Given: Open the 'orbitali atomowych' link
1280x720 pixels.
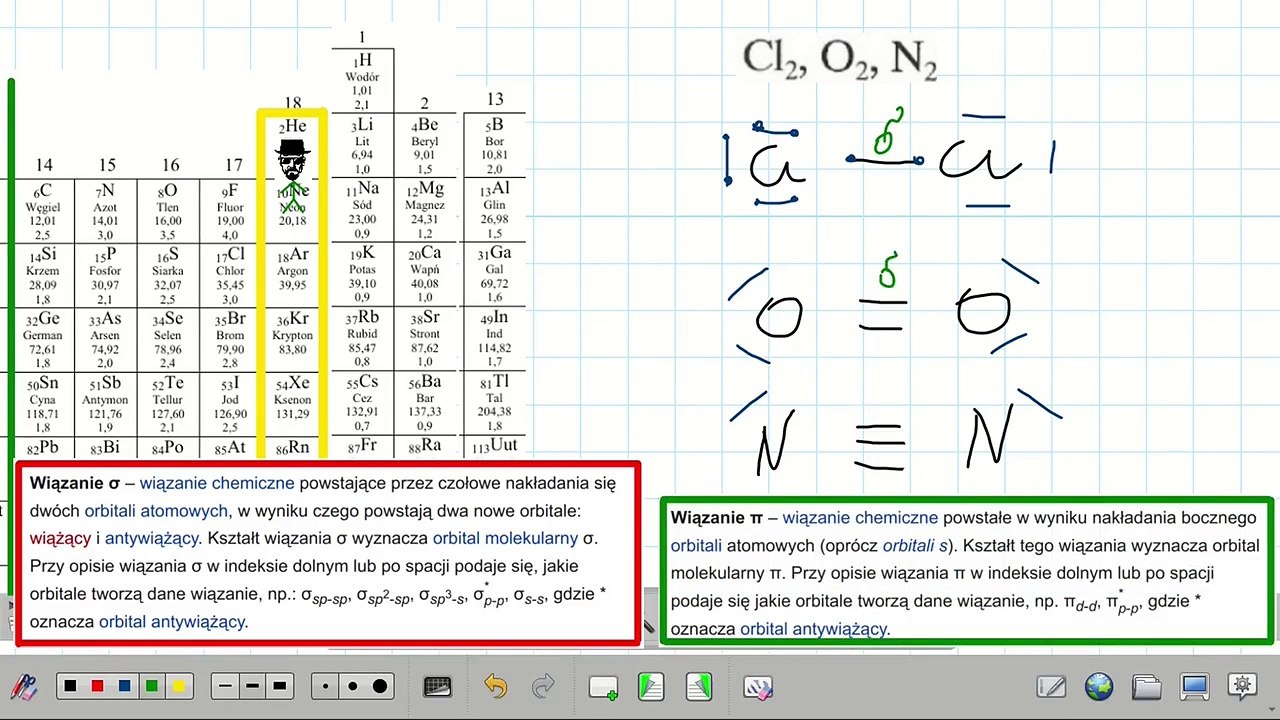Looking at the screenshot, I should (156, 511).
